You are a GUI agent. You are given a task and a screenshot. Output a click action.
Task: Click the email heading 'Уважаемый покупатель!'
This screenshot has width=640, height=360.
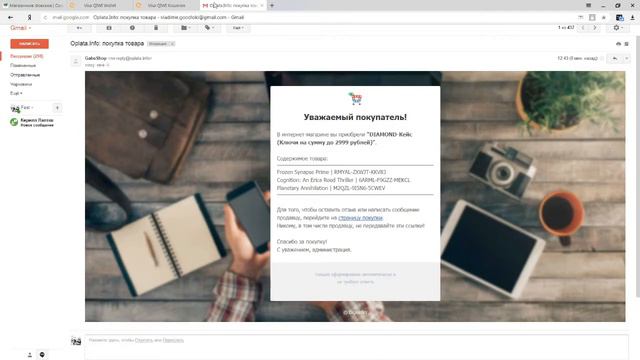click(355, 117)
